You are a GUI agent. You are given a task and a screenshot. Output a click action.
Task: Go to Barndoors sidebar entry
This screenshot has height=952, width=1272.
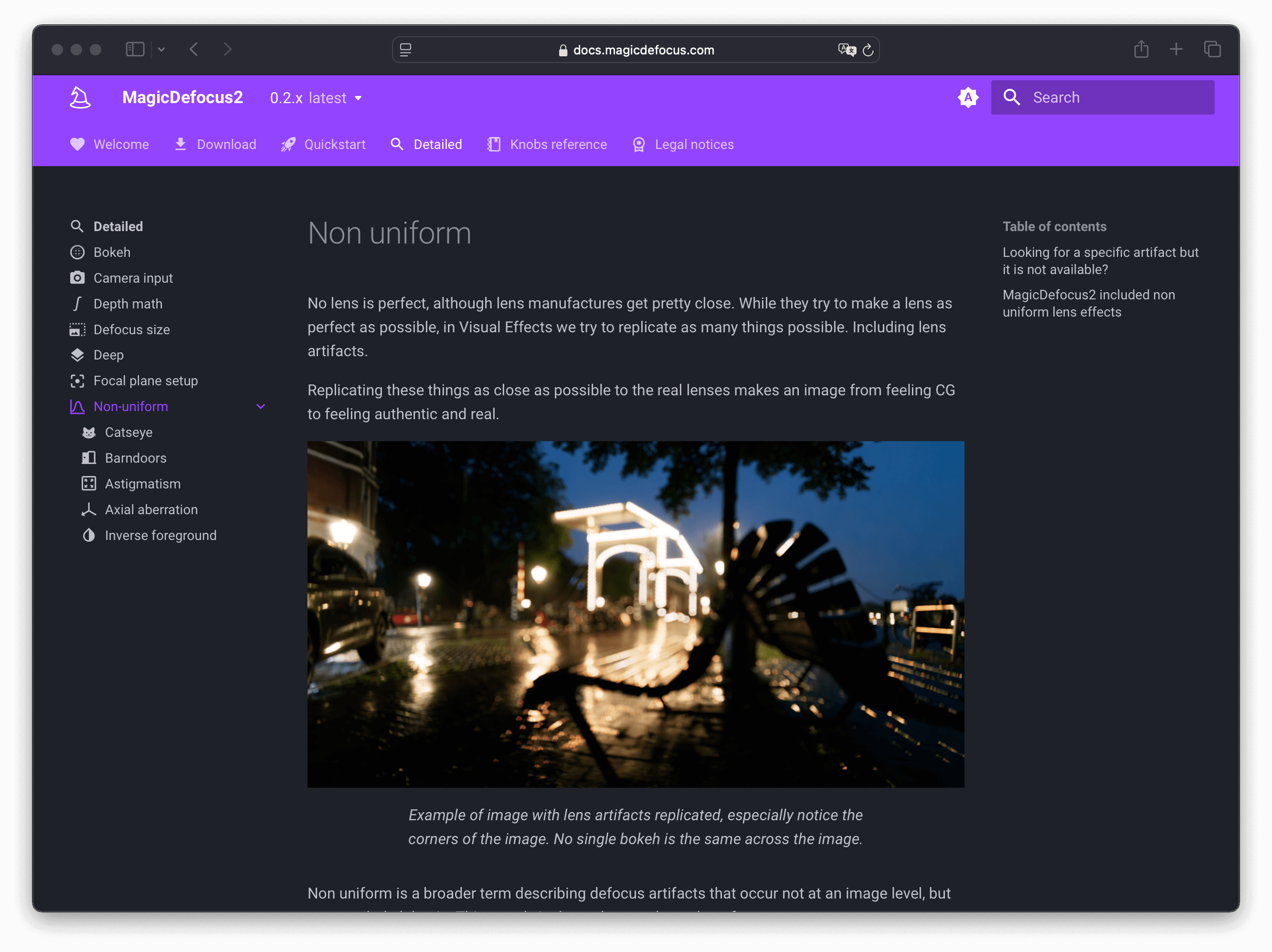click(x=135, y=458)
